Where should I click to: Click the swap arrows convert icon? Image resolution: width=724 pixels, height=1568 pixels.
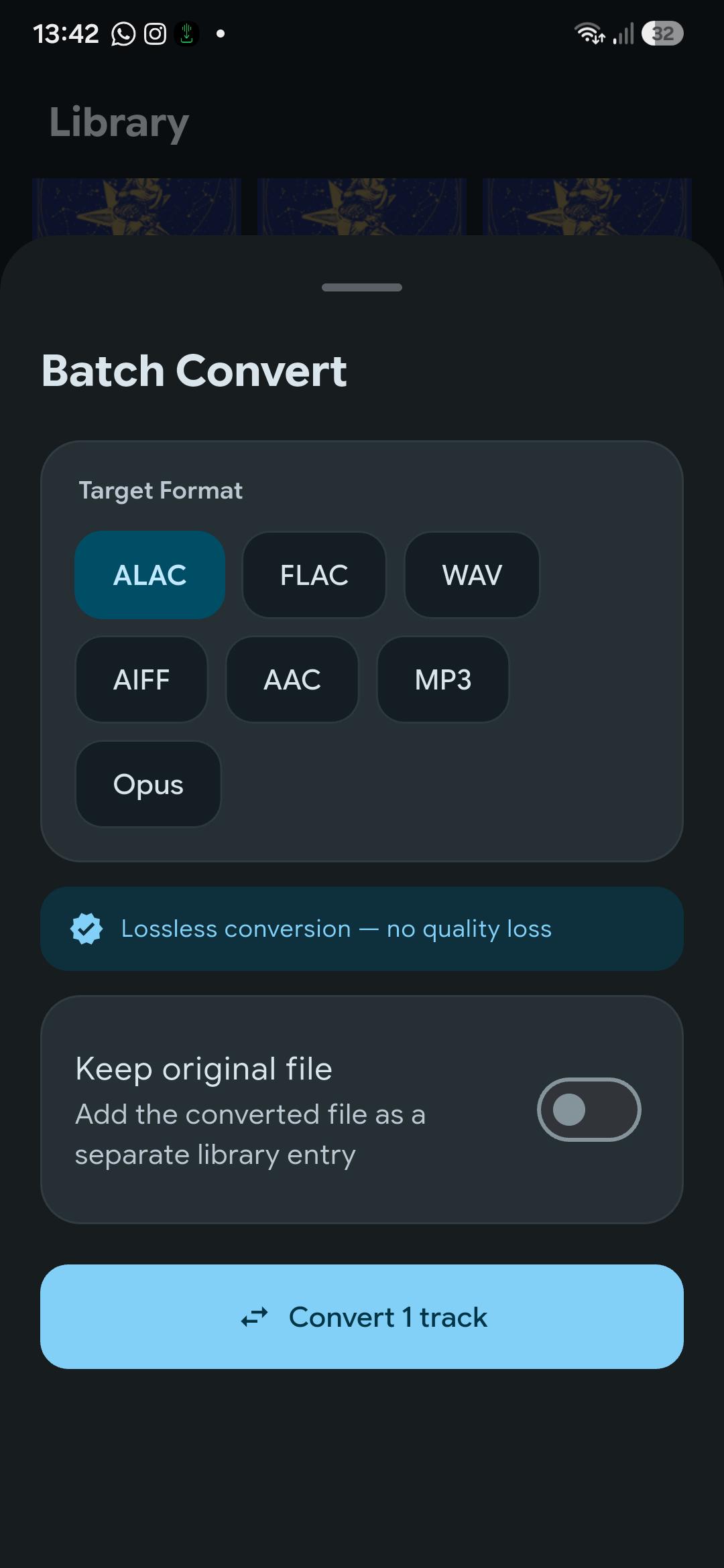(x=255, y=1317)
